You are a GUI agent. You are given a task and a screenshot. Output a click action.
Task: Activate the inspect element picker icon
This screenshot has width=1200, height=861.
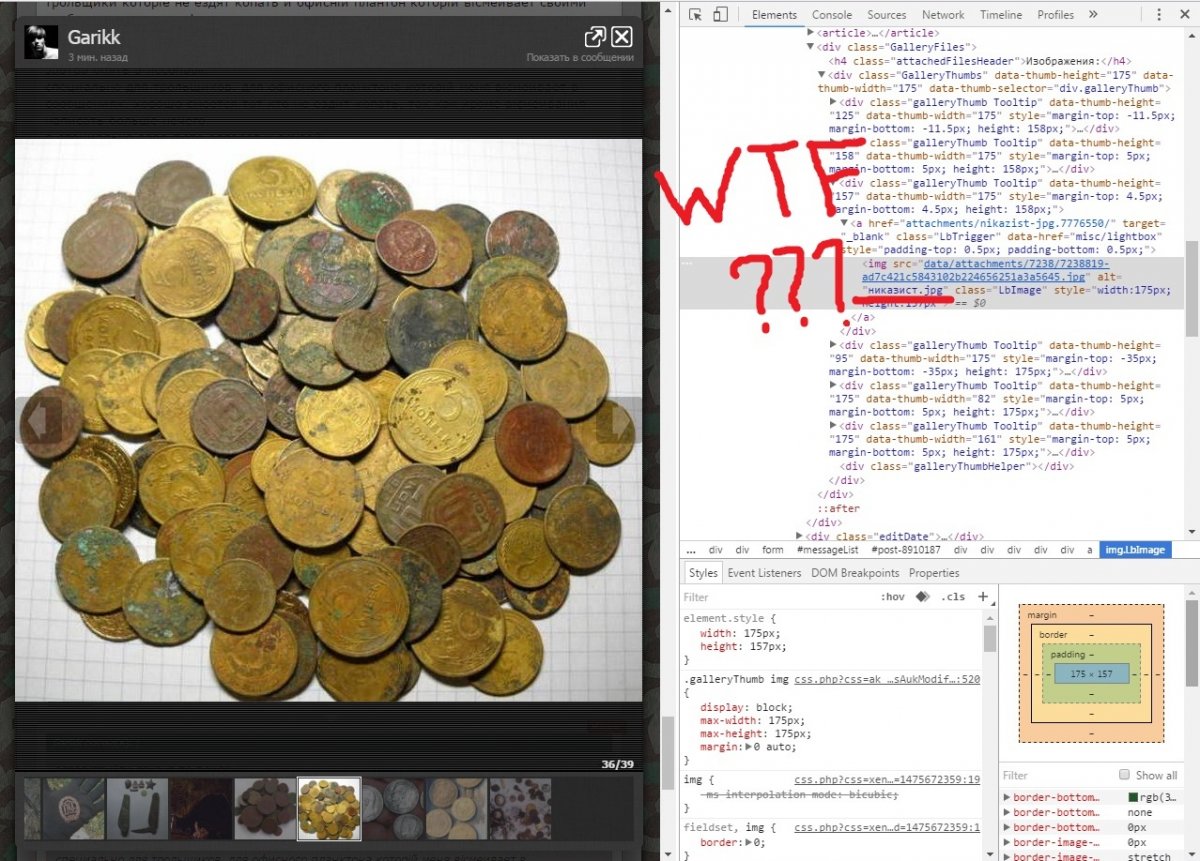(x=695, y=15)
